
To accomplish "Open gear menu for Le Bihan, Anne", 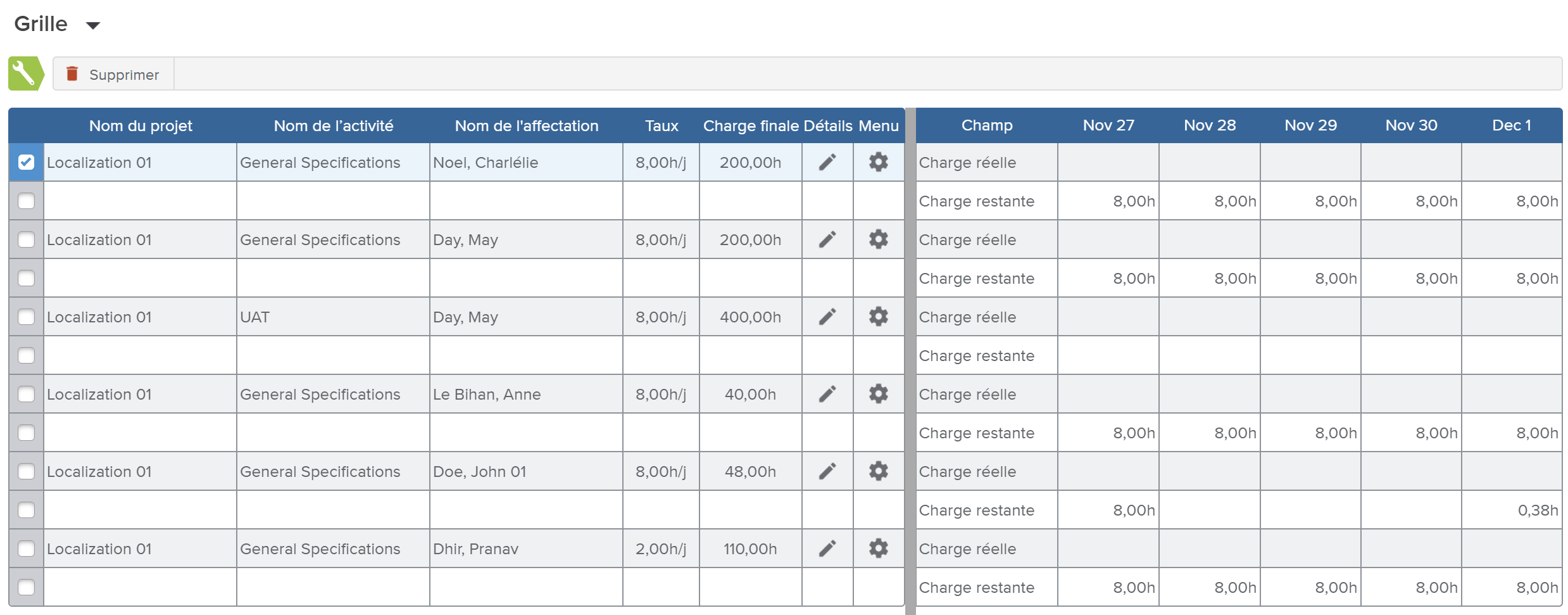I will coord(878,394).
